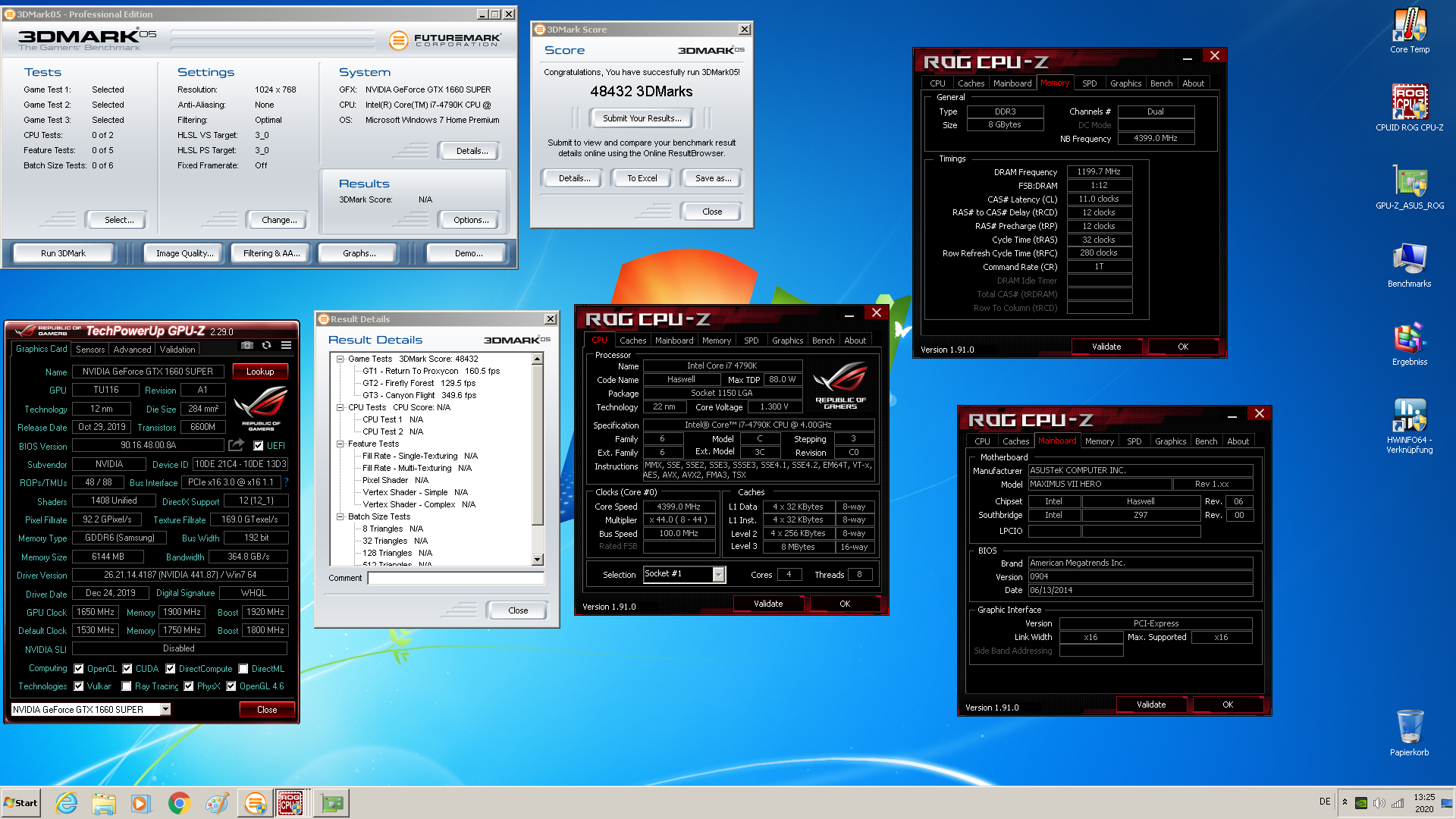This screenshot has height=819, width=1456.
Task: Enable the DirectML checkbox
Action: point(243,669)
